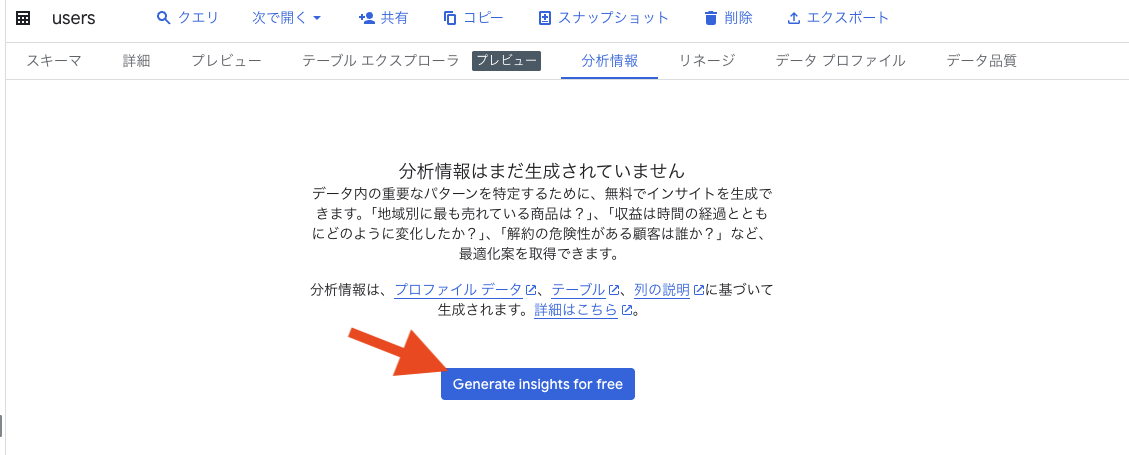
Task: Click the 削除 trash icon
Action: tap(711, 18)
